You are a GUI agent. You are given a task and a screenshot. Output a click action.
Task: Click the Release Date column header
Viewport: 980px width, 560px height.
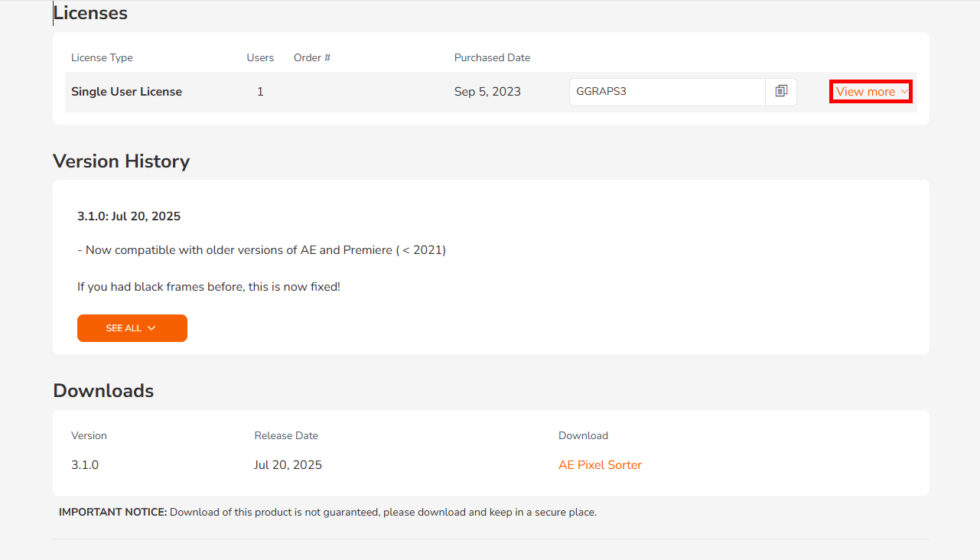point(286,436)
